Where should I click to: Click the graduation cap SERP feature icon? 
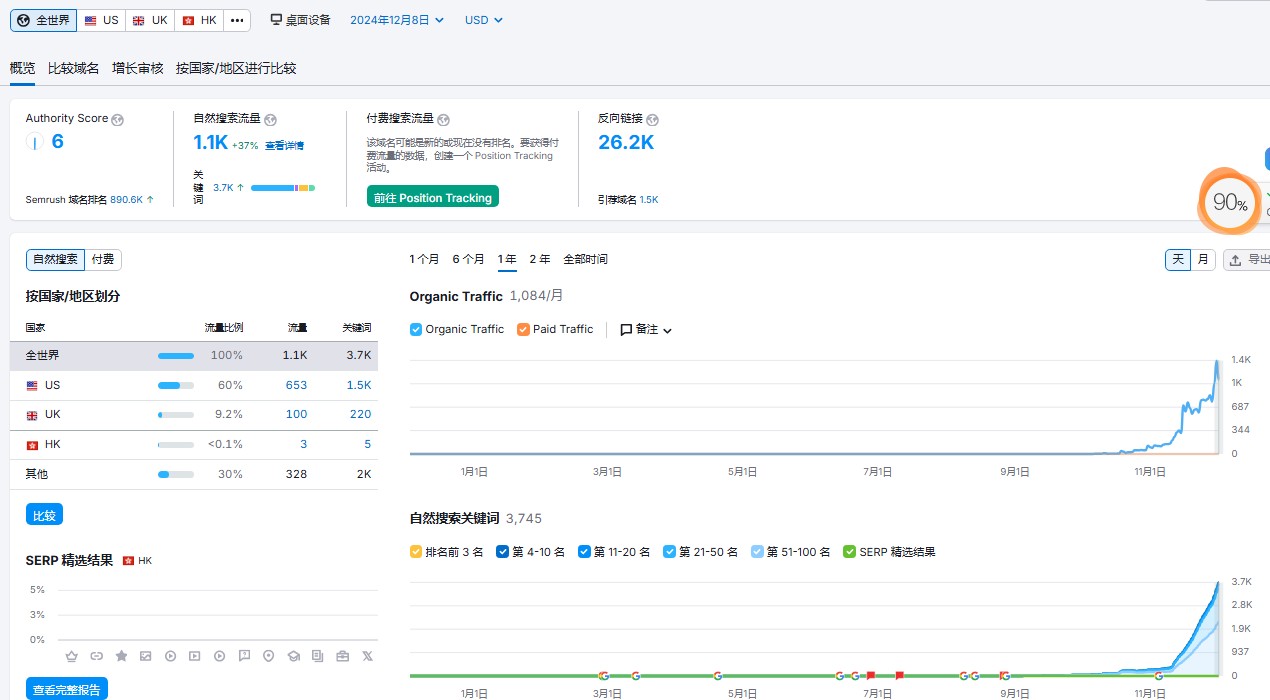click(294, 656)
